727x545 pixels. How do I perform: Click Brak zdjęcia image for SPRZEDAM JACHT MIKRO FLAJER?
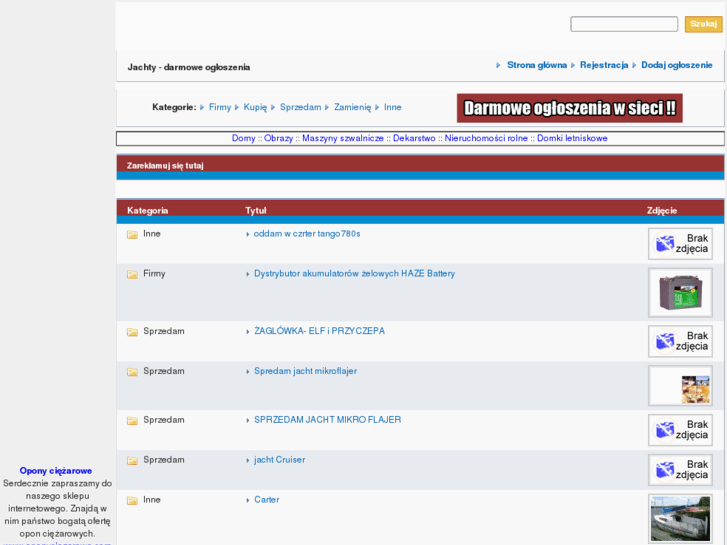(680, 430)
